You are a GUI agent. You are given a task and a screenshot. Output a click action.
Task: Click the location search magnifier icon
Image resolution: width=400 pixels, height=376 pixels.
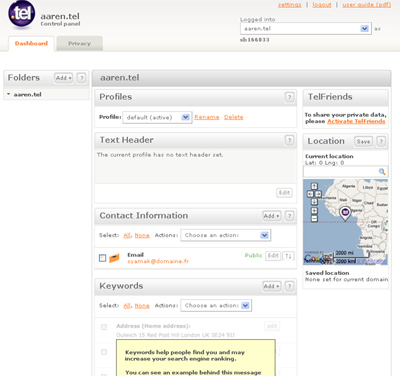pos(382,172)
